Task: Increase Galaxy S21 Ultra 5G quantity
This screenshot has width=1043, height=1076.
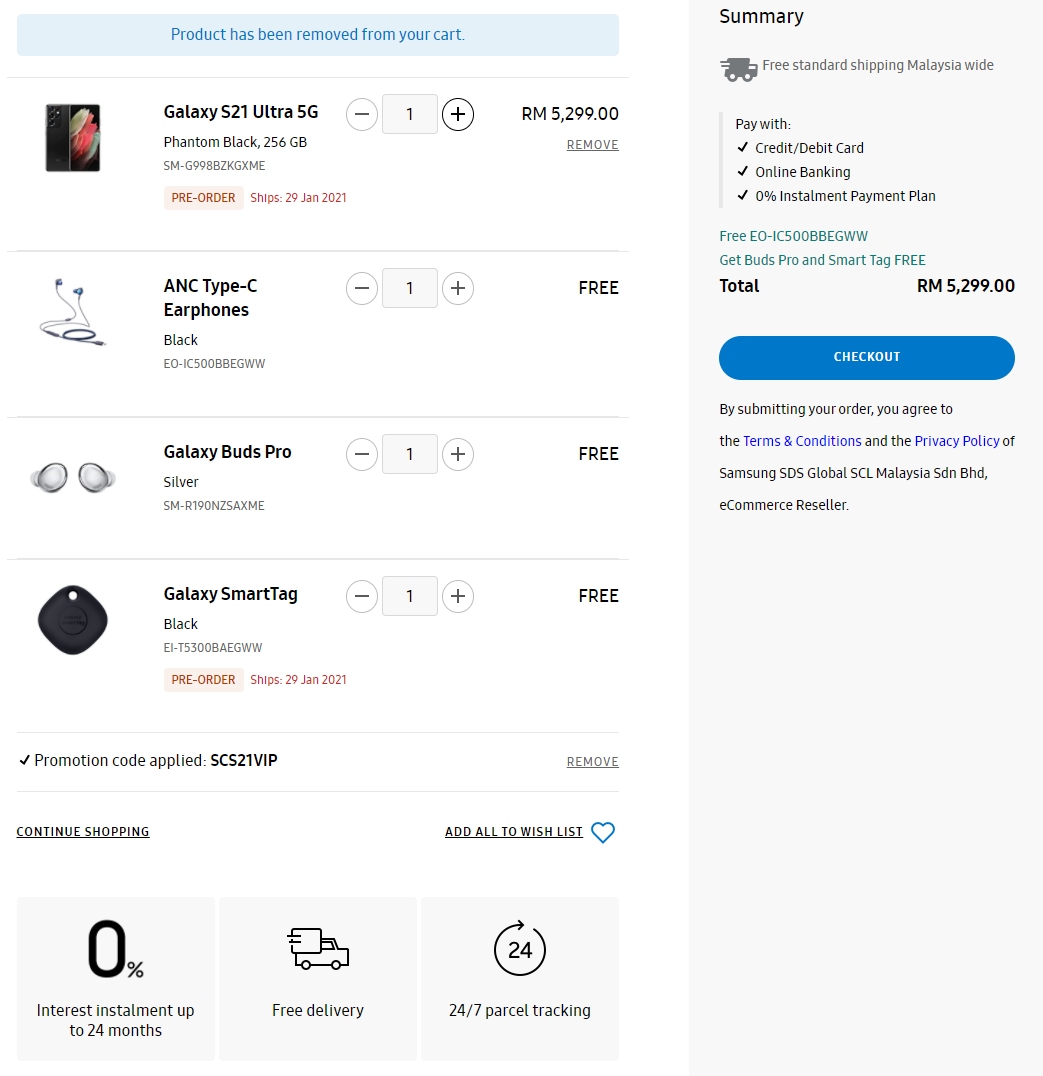Action: [x=458, y=114]
